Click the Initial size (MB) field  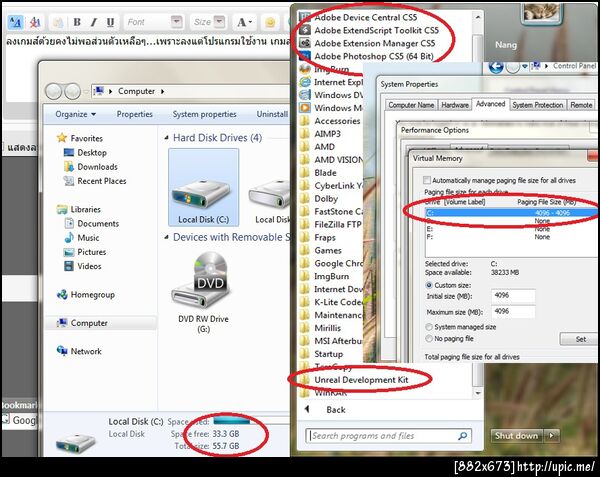pos(513,296)
